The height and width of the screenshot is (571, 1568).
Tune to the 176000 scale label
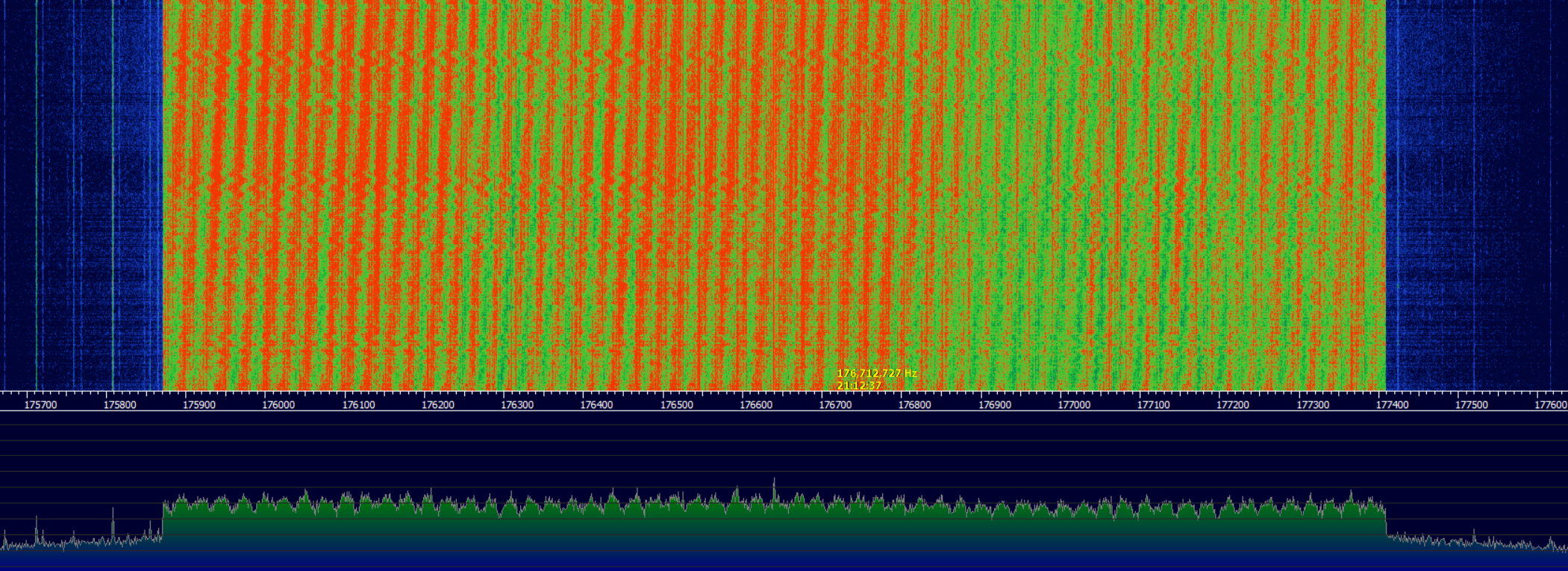click(278, 405)
